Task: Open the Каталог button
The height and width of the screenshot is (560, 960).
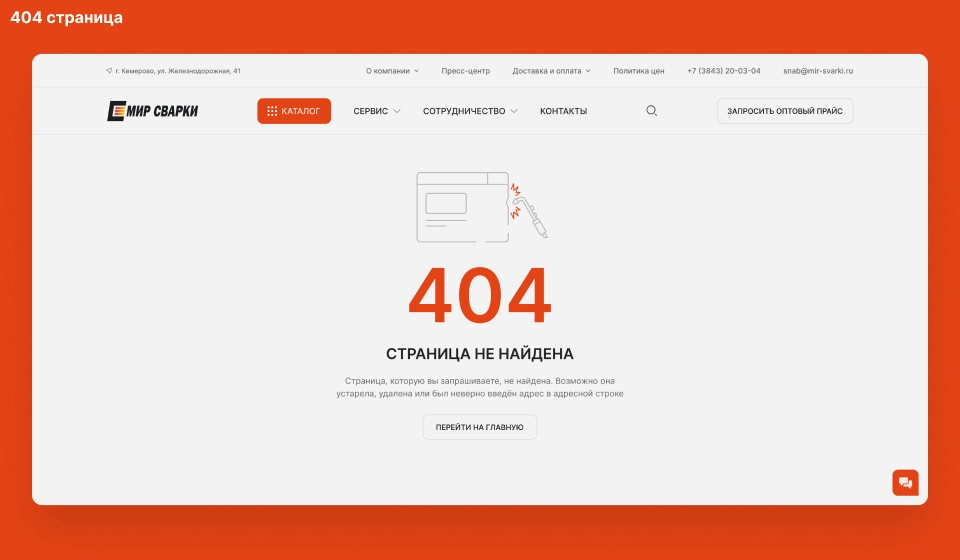Action: pyautogui.click(x=294, y=111)
